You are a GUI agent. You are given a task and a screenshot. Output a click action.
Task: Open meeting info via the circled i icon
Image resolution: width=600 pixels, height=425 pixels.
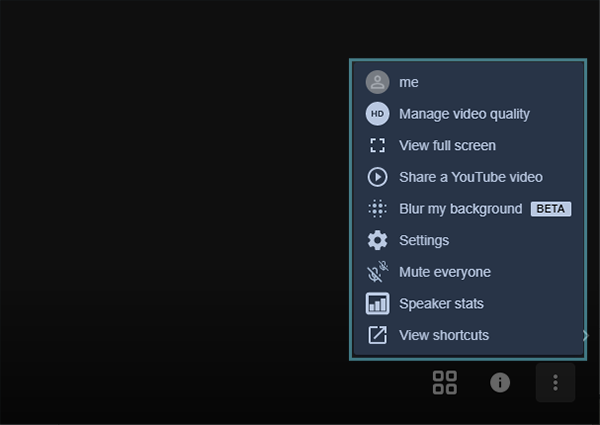(500, 382)
